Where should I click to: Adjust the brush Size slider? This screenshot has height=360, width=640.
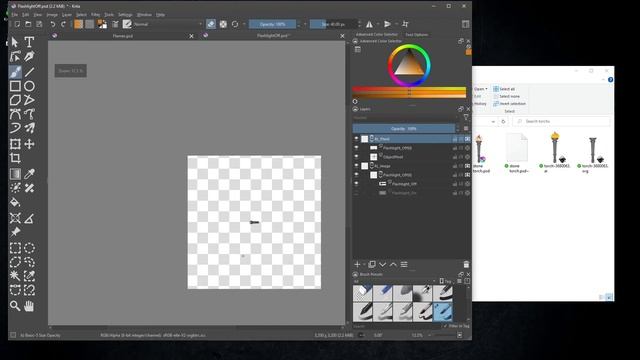click(x=333, y=24)
